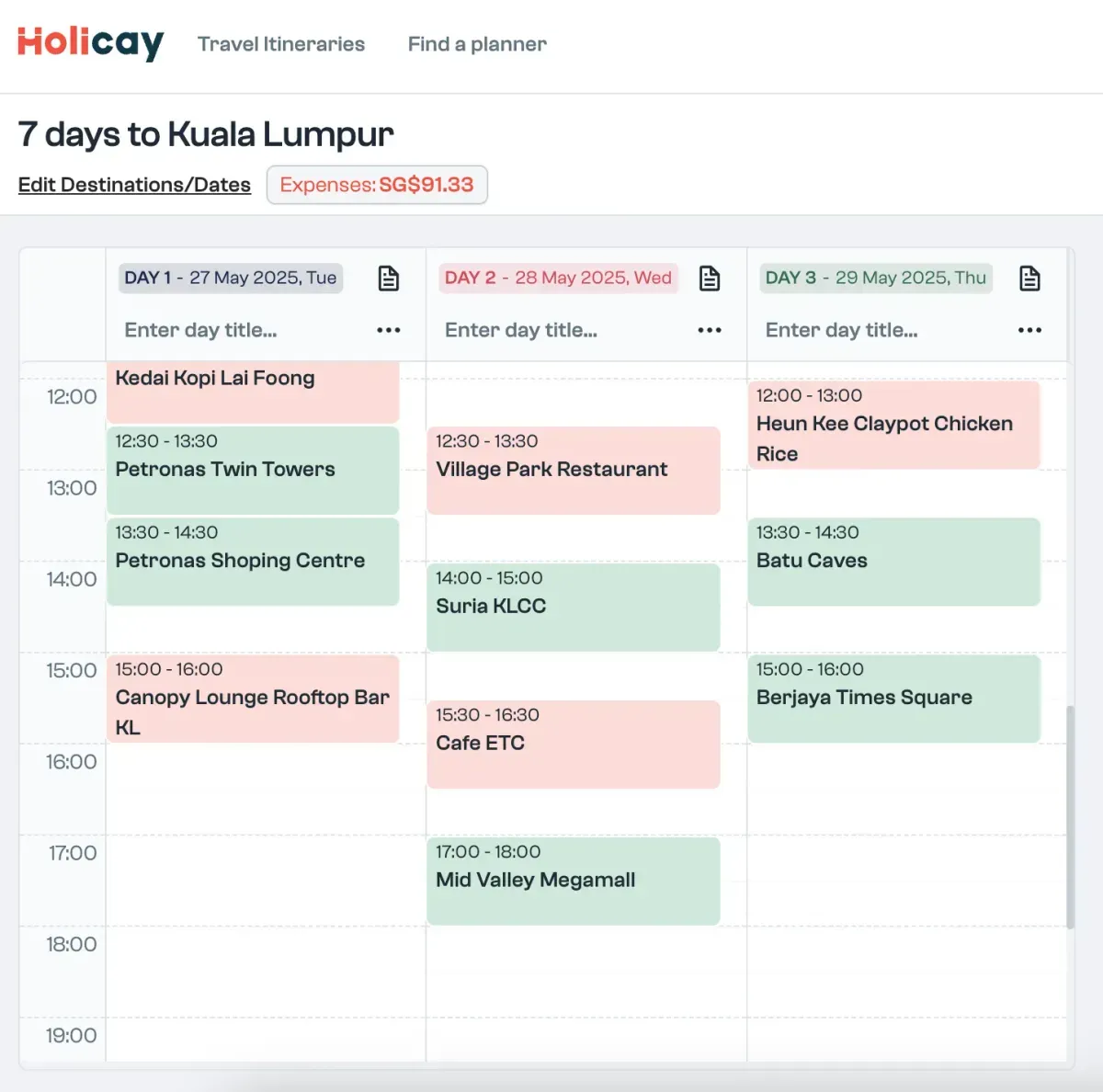This screenshot has width=1103, height=1092.
Task: Open the Day 3 notes document icon
Action: [x=1030, y=279]
